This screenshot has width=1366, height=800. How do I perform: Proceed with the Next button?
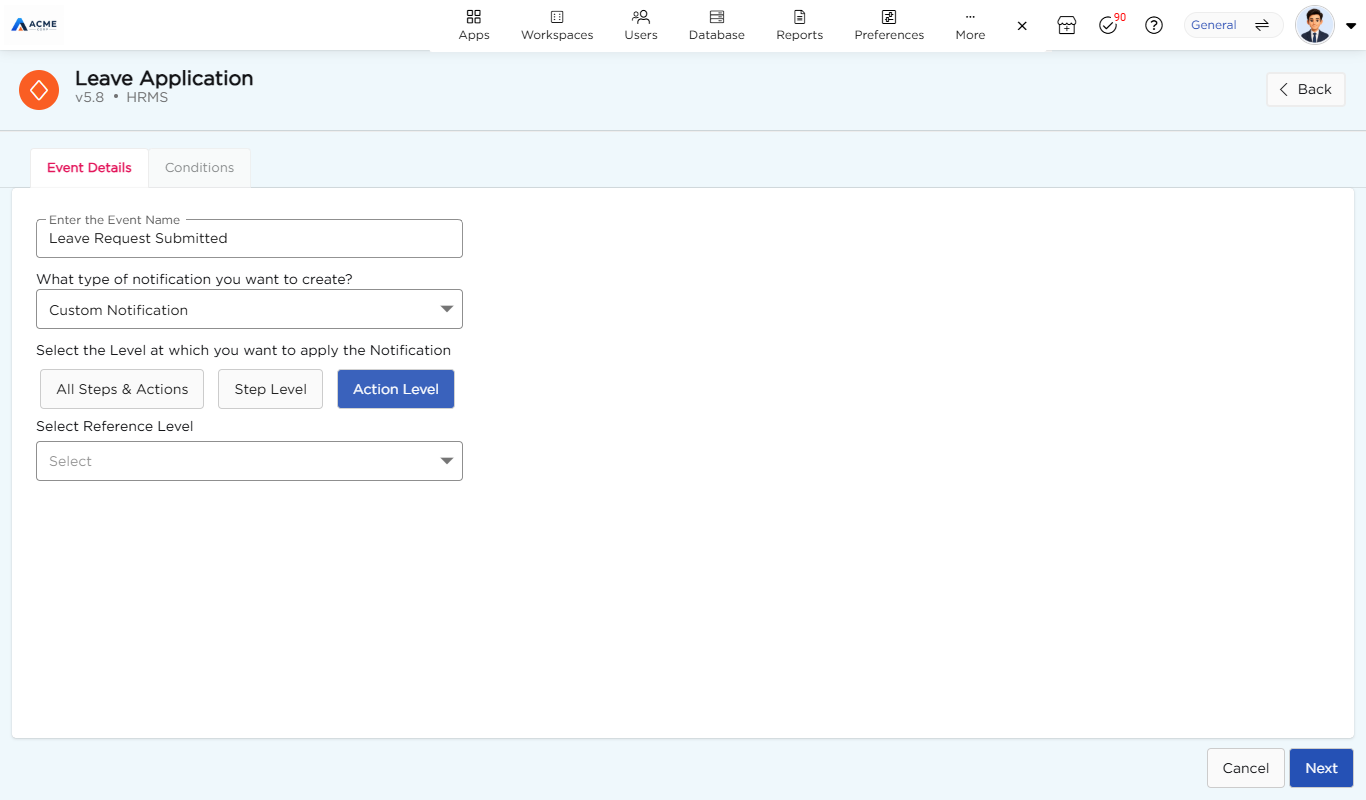coord(1321,768)
